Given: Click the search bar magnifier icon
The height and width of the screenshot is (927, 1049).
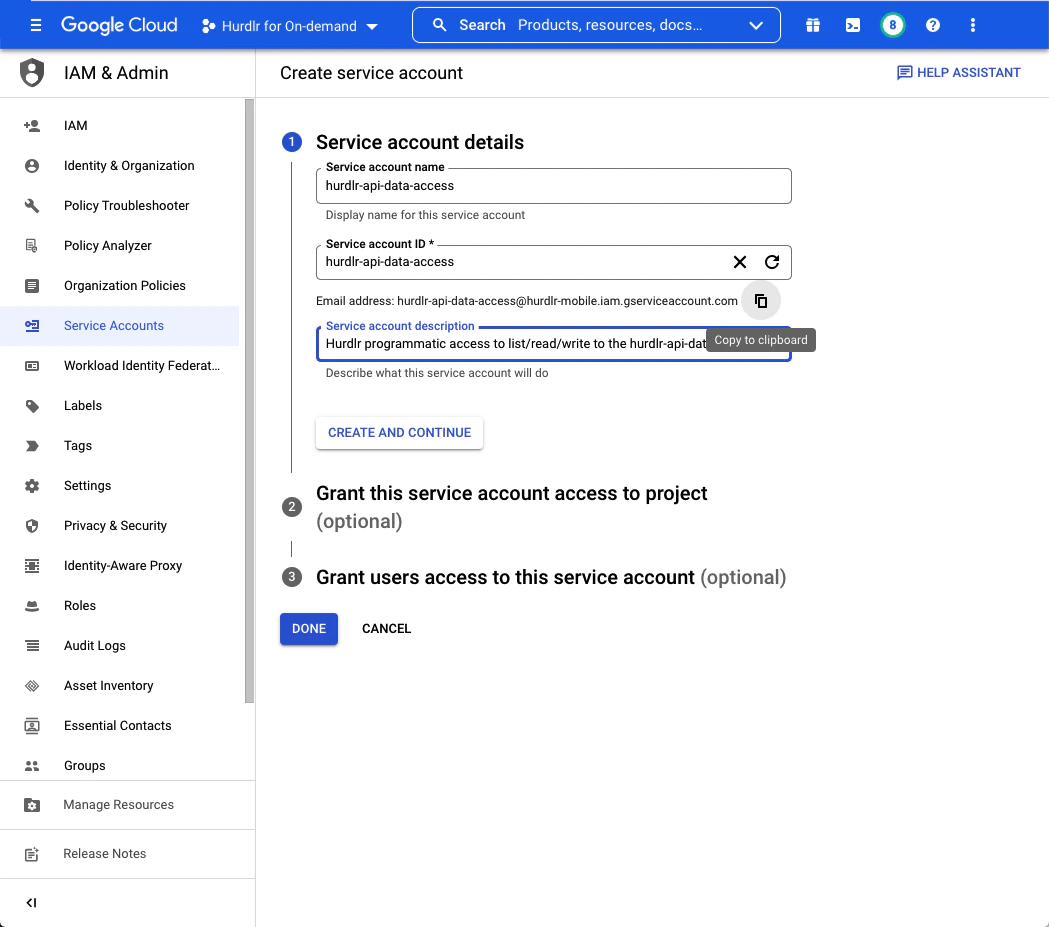Looking at the screenshot, I should point(440,25).
